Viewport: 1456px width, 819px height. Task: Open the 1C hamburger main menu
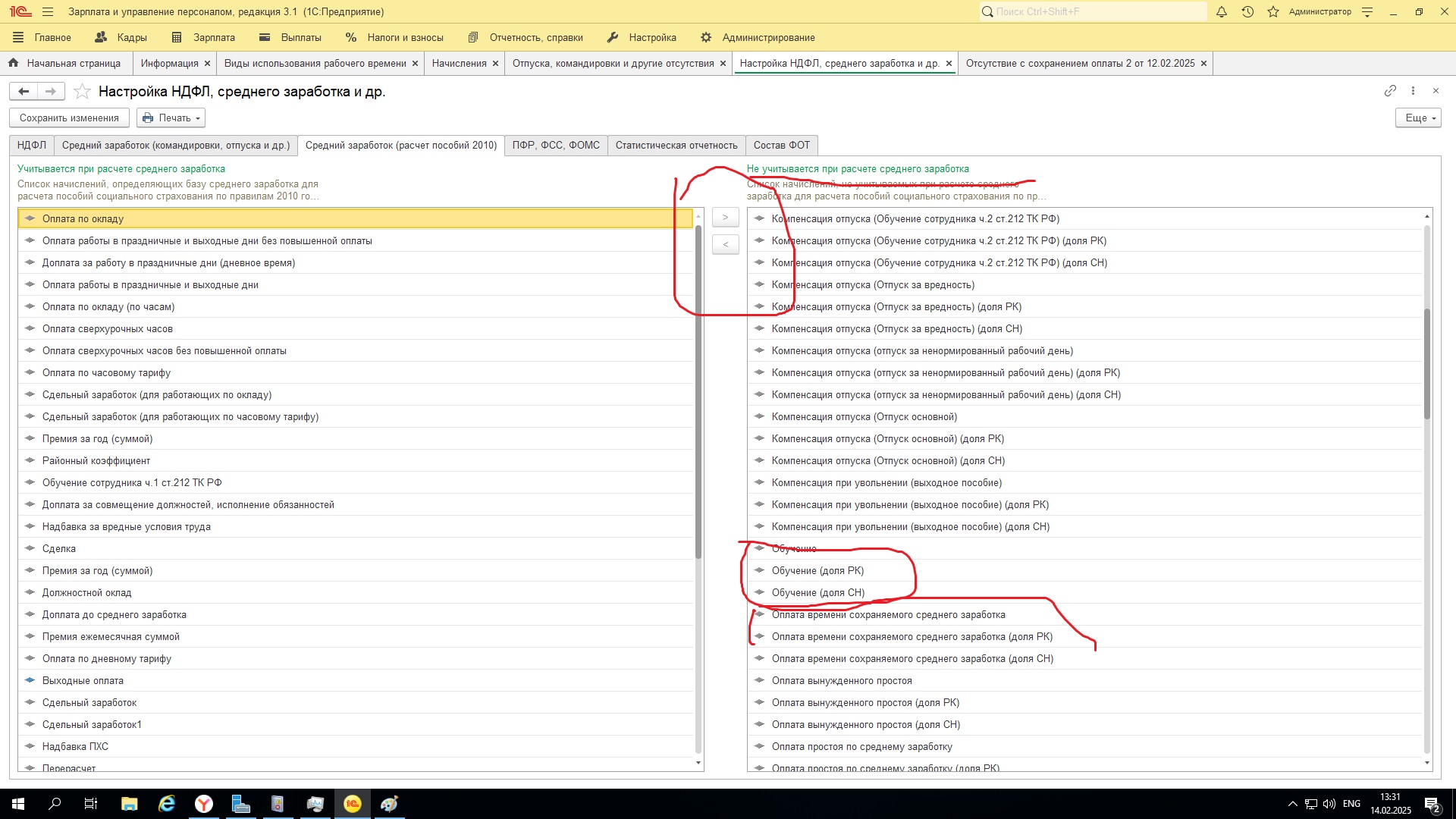(x=48, y=11)
